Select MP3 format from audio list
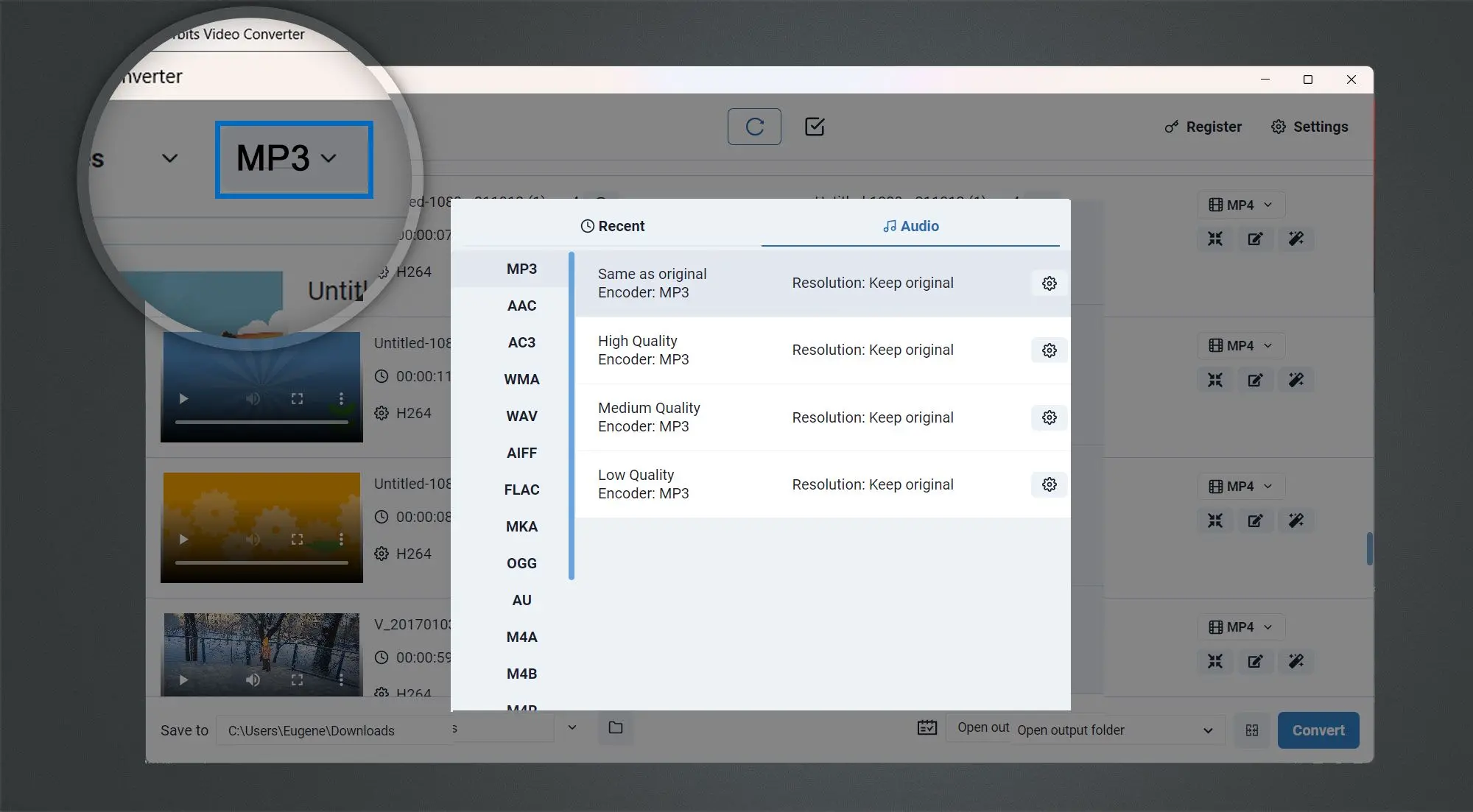1473x812 pixels. pos(521,268)
